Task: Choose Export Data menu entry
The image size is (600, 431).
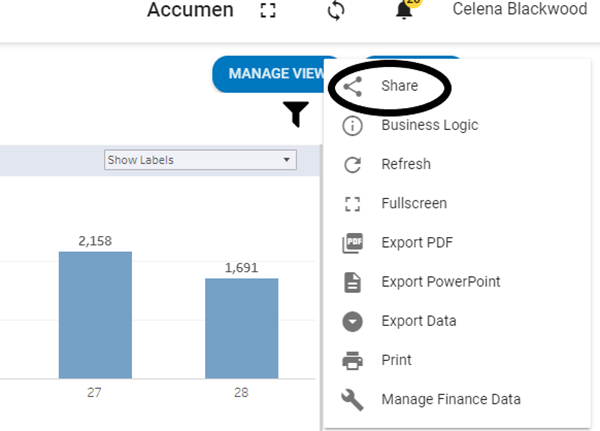Action: click(418, 321)
